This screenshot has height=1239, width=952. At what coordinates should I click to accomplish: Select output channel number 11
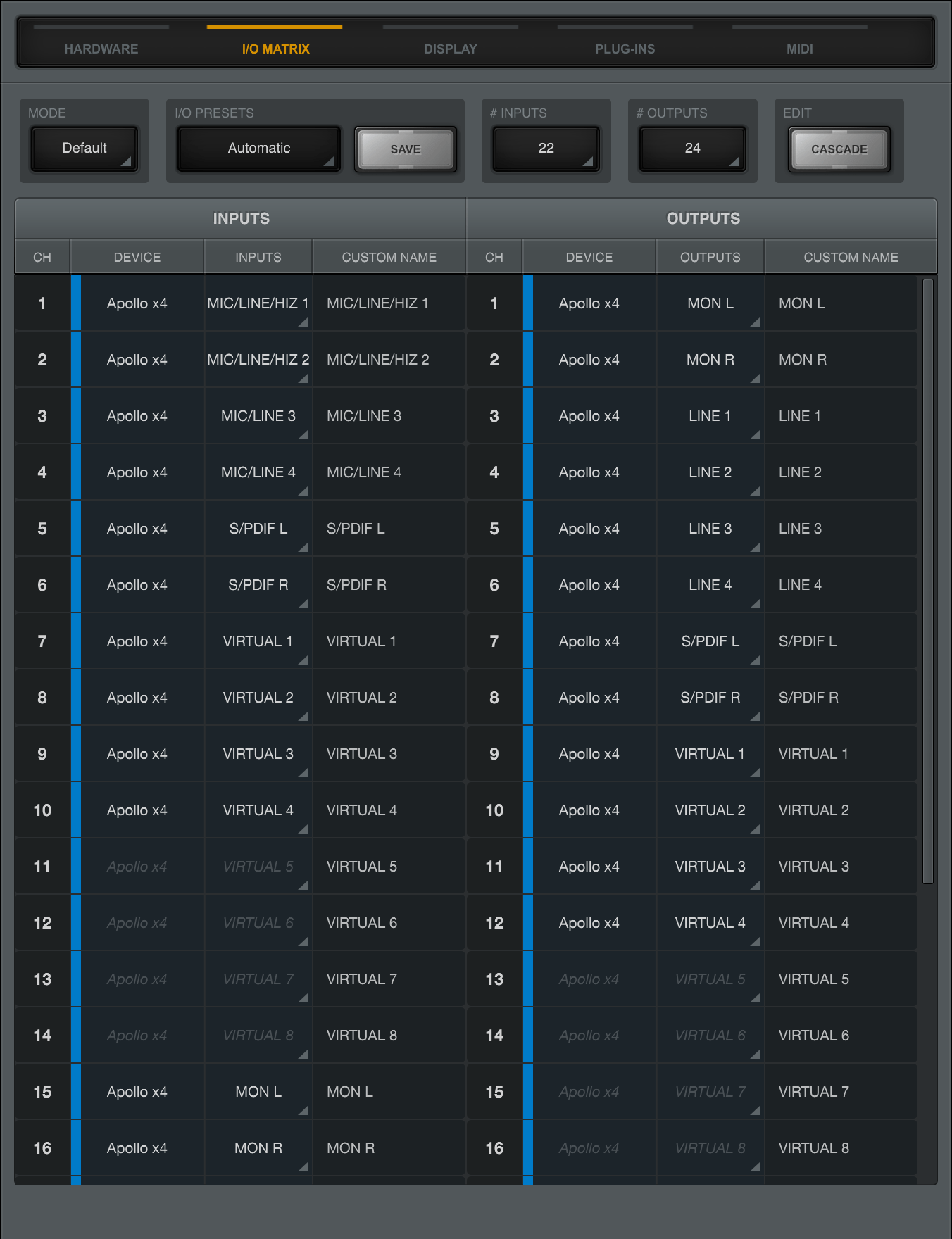click(494, 867)
